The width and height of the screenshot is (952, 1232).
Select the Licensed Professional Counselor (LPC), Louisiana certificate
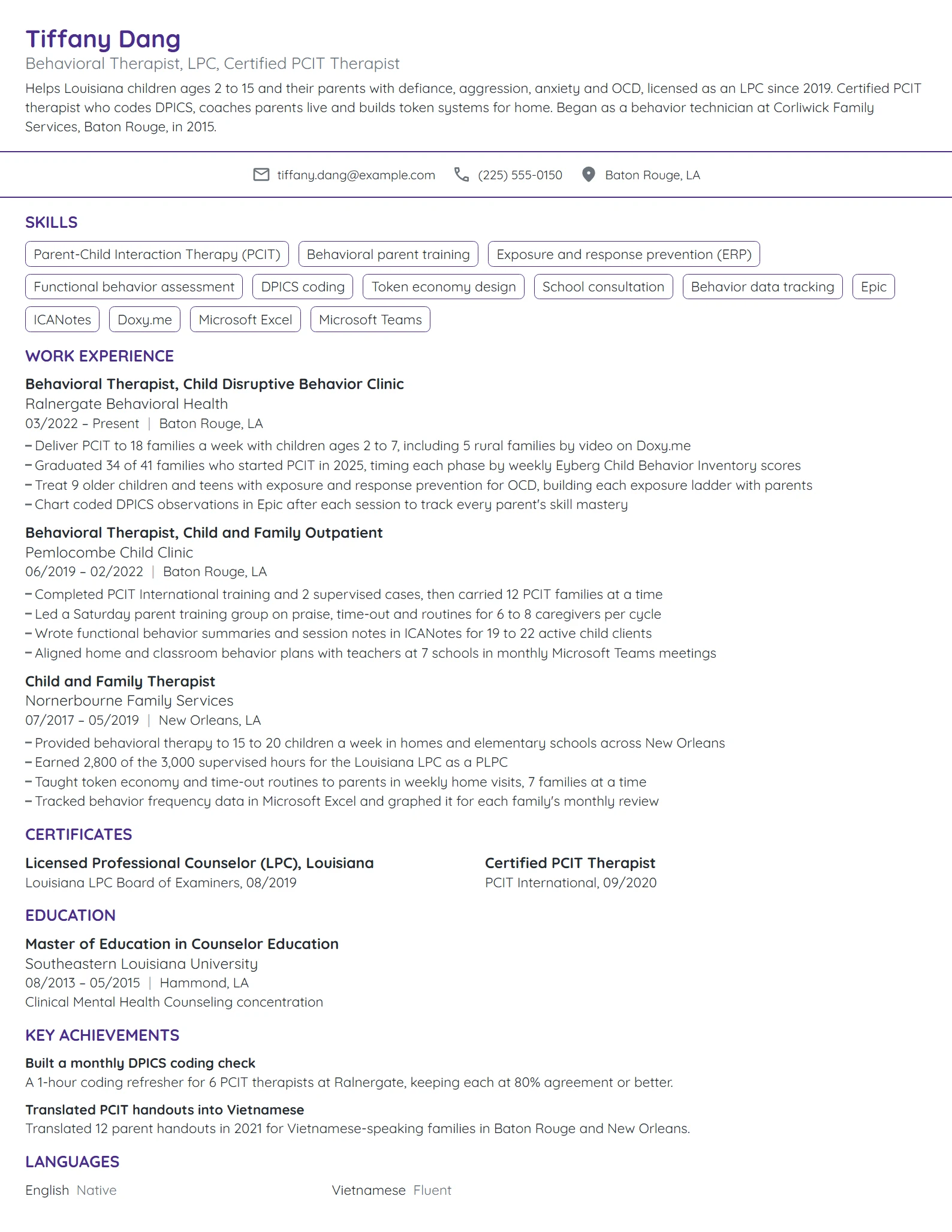click(200, 863)
